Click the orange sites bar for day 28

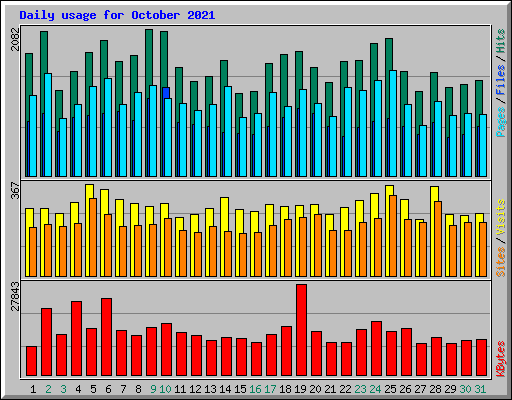[438, 239]
